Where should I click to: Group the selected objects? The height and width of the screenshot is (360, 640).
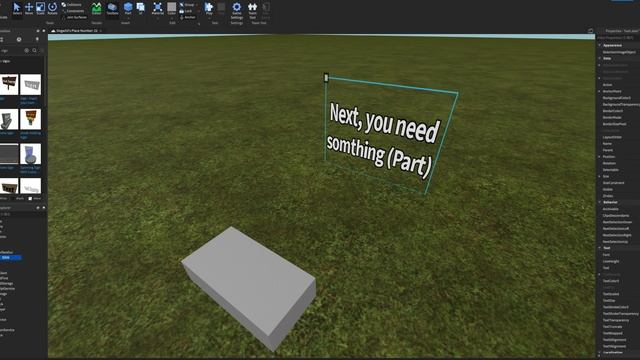pyautogui.click(x=187, y=5)
